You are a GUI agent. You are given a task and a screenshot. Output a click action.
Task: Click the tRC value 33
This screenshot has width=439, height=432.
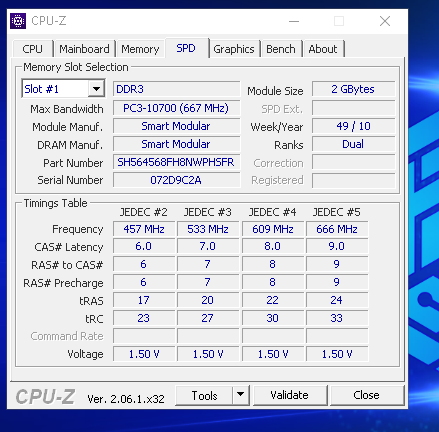pos(337,318)
